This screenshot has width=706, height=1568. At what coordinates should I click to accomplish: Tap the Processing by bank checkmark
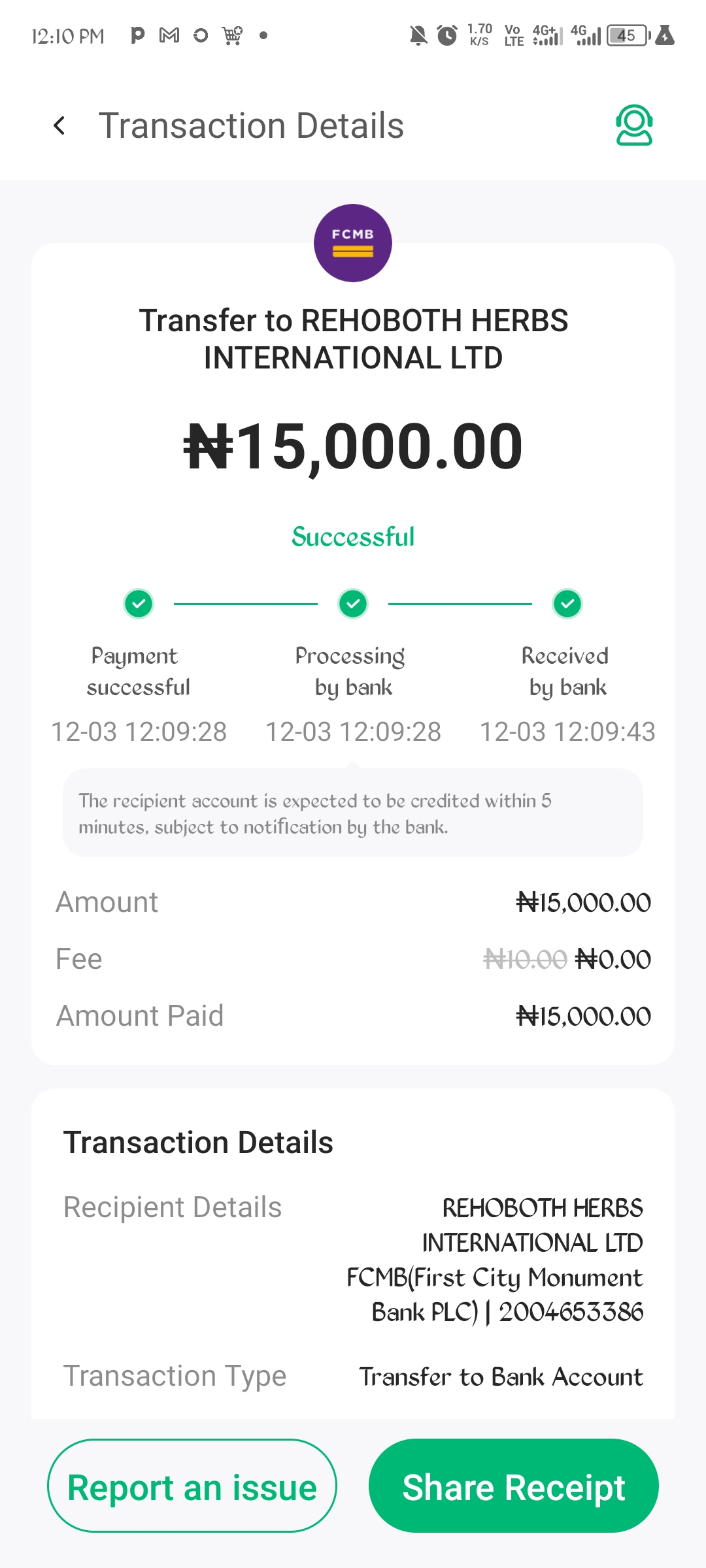[353, 604]
